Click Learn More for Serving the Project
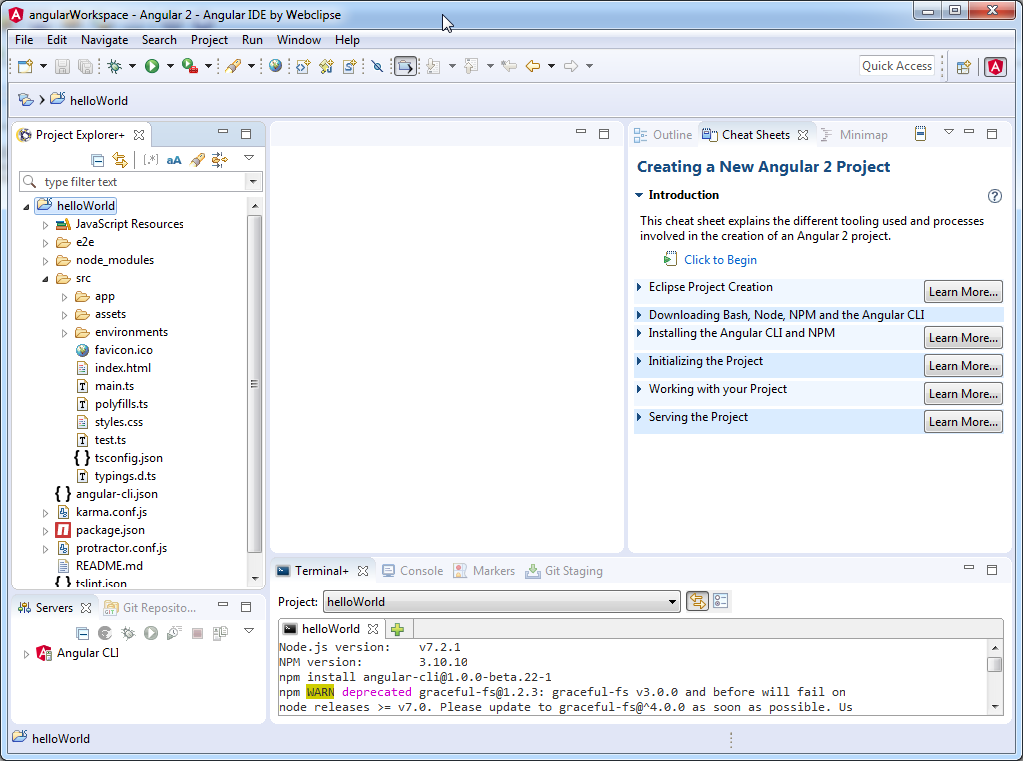Viewport: 1023px width, 761px height. [x=963, y=422]
